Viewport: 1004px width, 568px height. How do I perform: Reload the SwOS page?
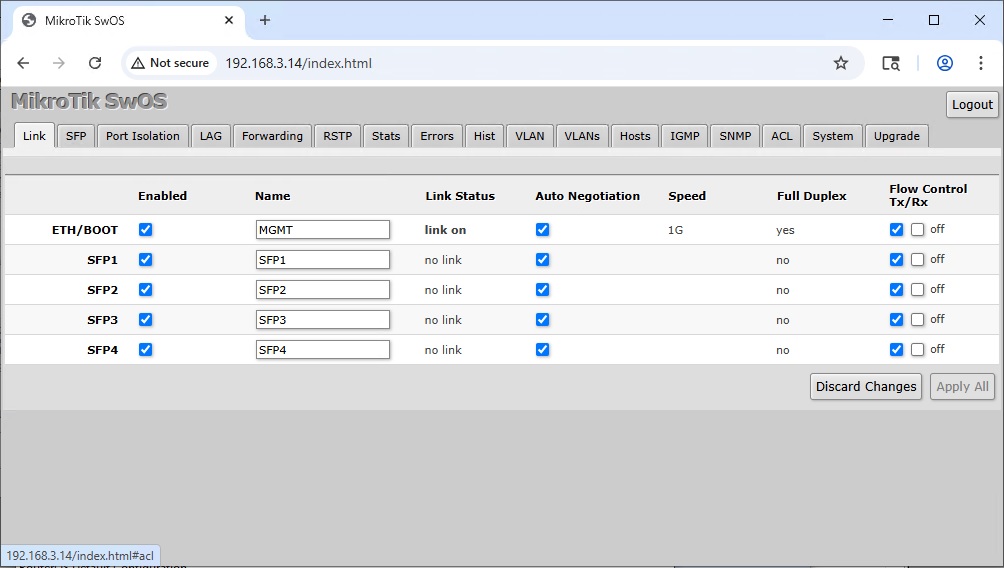95,63
